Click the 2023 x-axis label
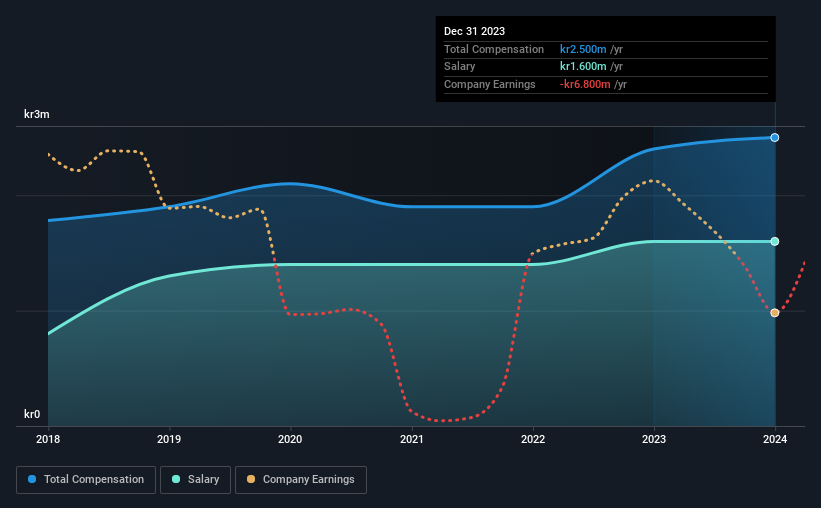 point(653,439)
